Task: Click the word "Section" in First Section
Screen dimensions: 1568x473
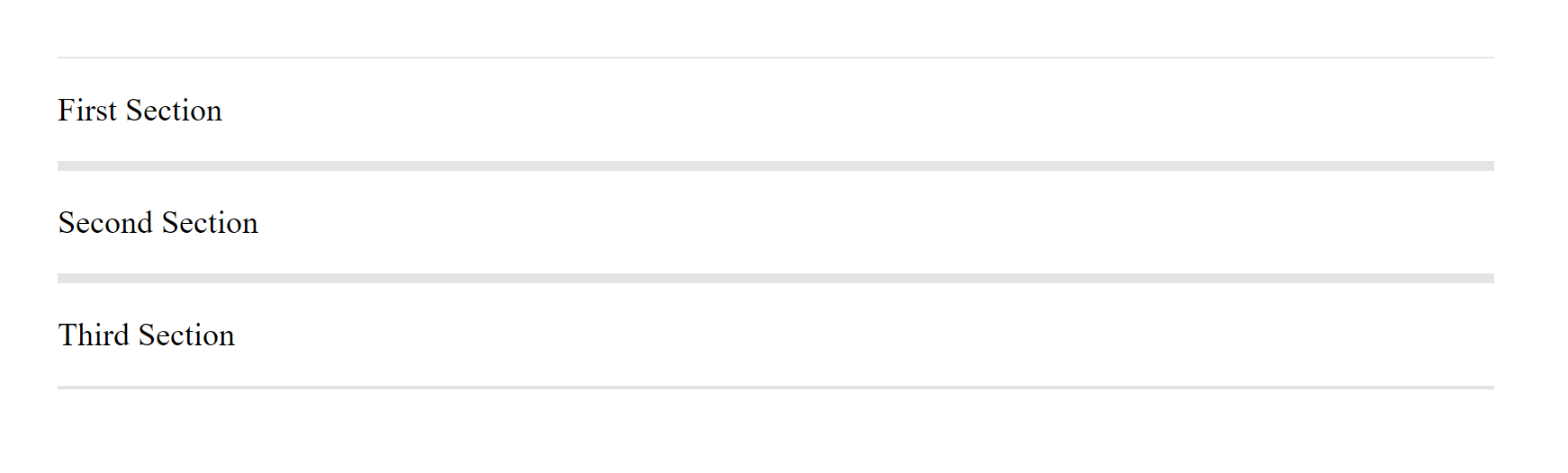Action: pyautogui.click(x=174, y=110)
